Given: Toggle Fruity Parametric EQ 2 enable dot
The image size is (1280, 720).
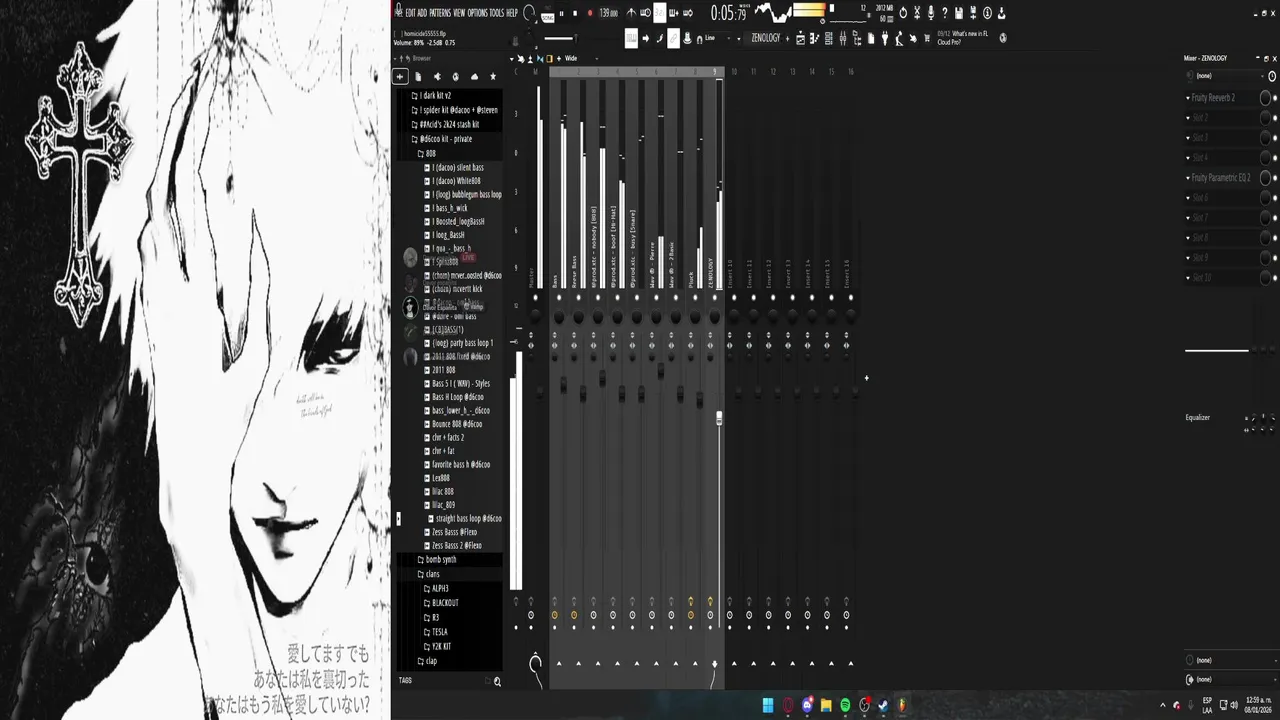Looking at the screenshot, I should (1274, 178).
